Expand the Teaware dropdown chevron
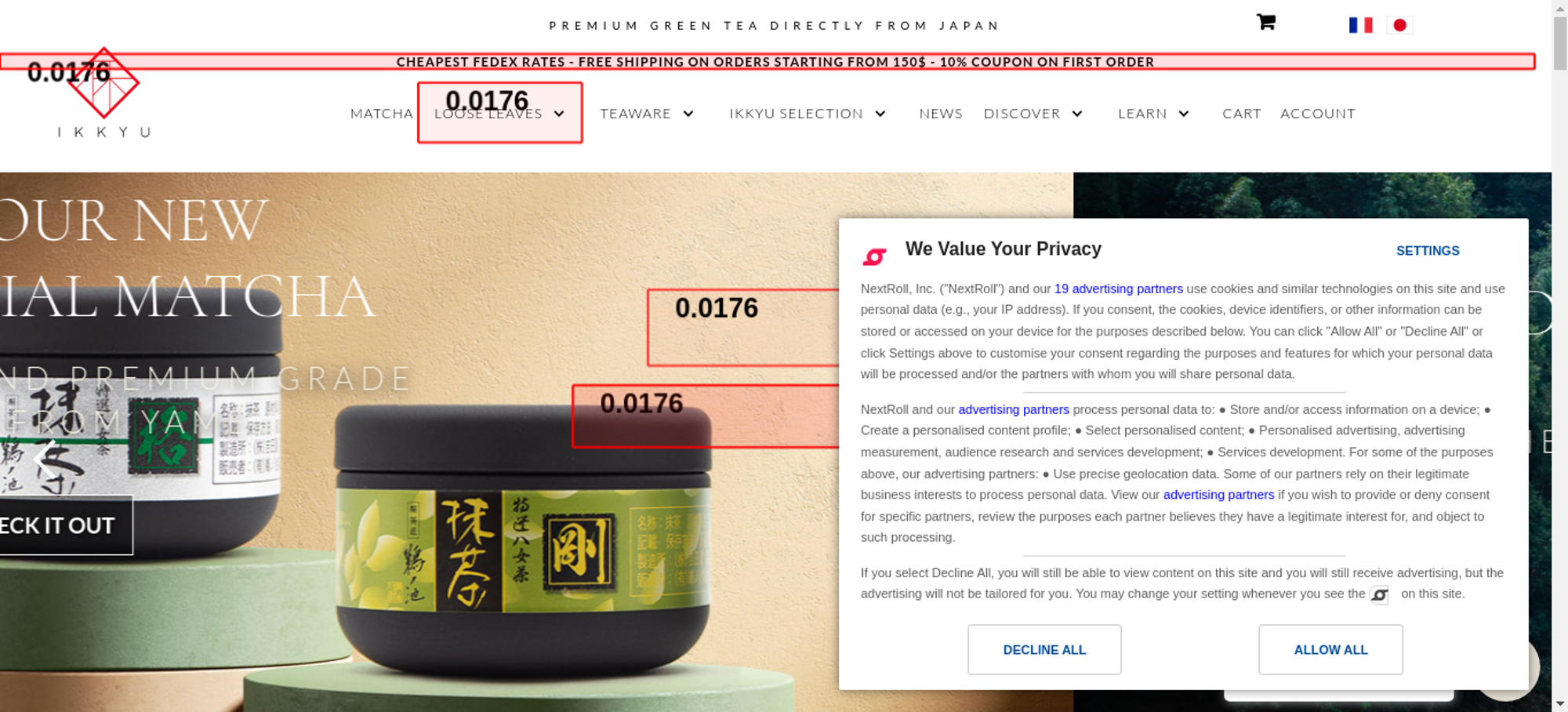 (688, 114)
